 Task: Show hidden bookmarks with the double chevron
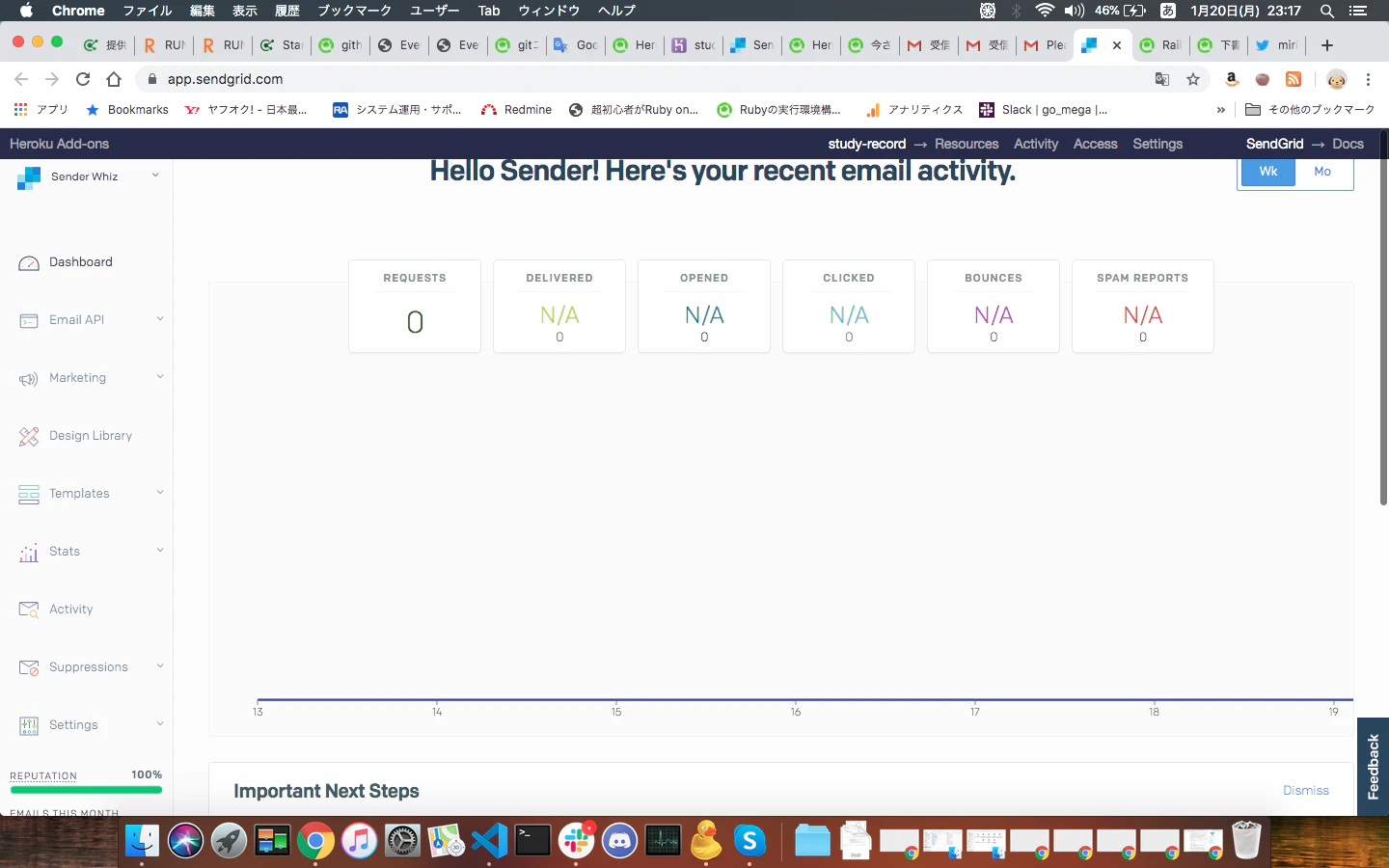point(1221,110)
